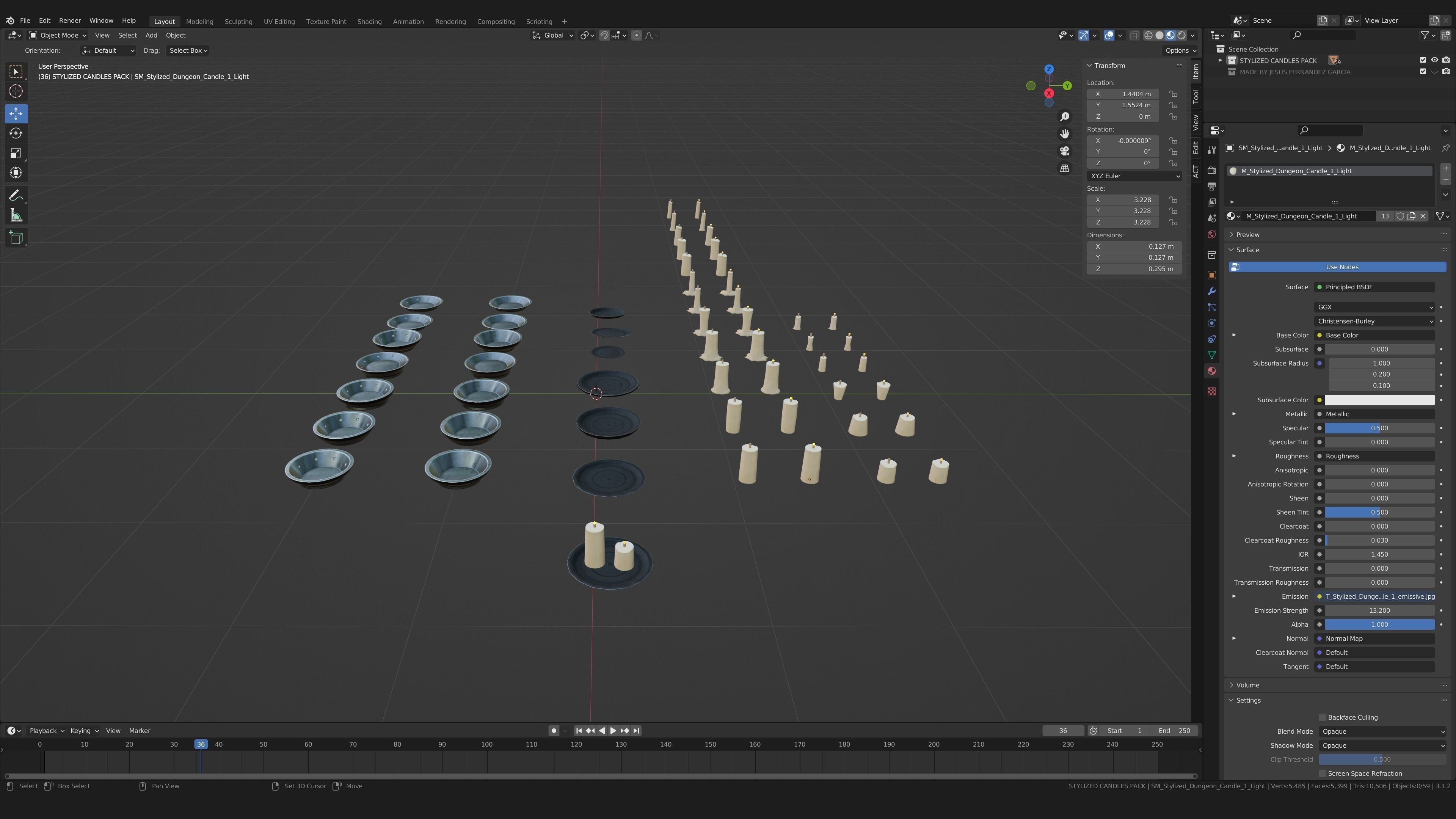
Task: Open the viewport Options button
Action: coord(1181,50)
